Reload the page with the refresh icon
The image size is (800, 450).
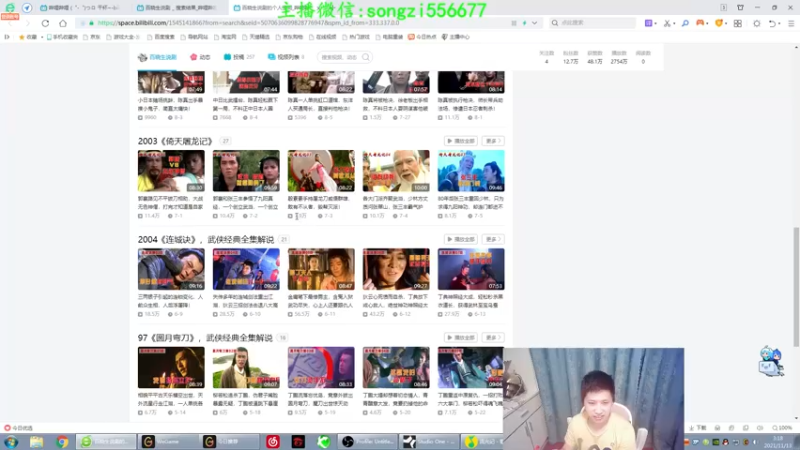tap(45, 23)
